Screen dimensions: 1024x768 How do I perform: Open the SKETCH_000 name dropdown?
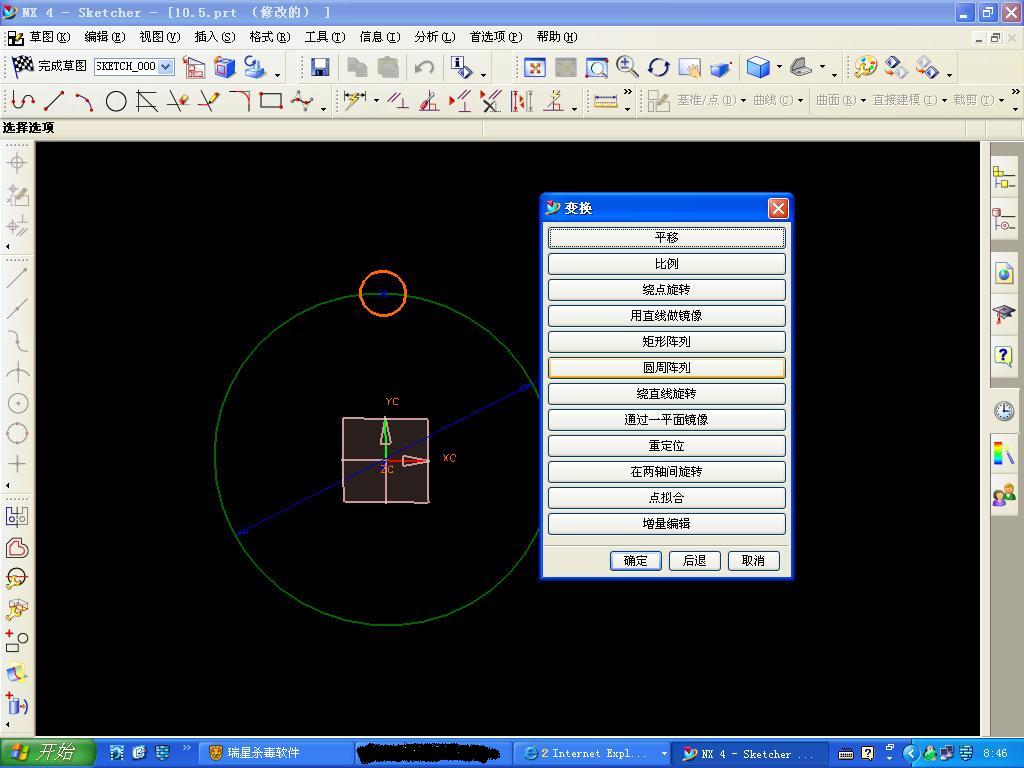coord(165,67)
